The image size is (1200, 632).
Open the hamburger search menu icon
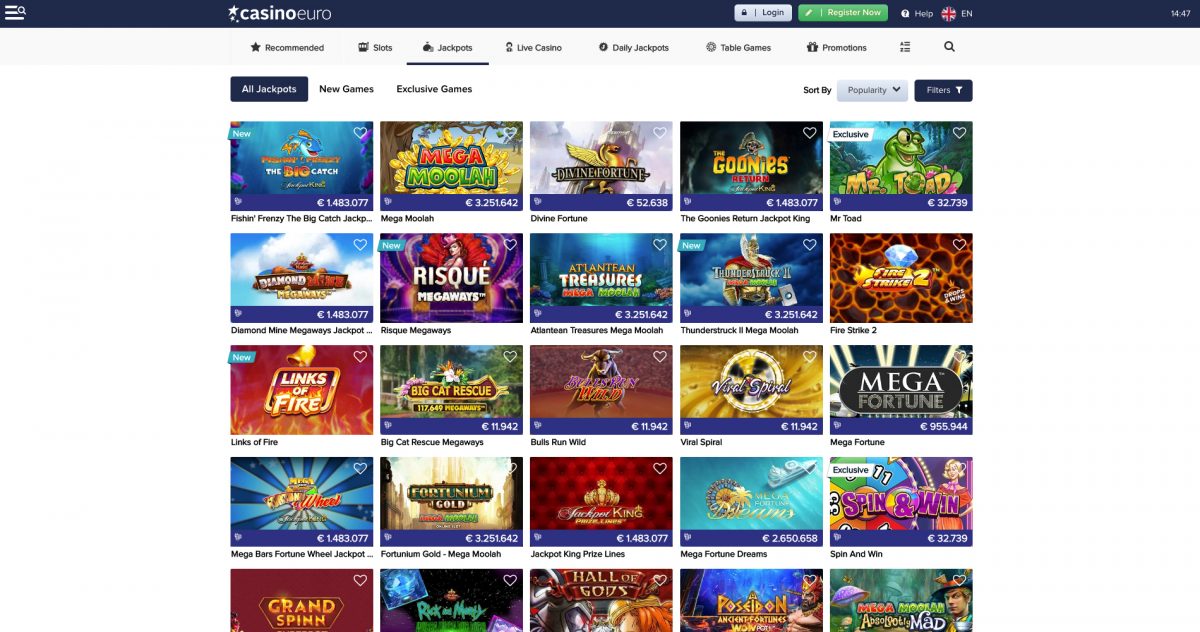15,13
